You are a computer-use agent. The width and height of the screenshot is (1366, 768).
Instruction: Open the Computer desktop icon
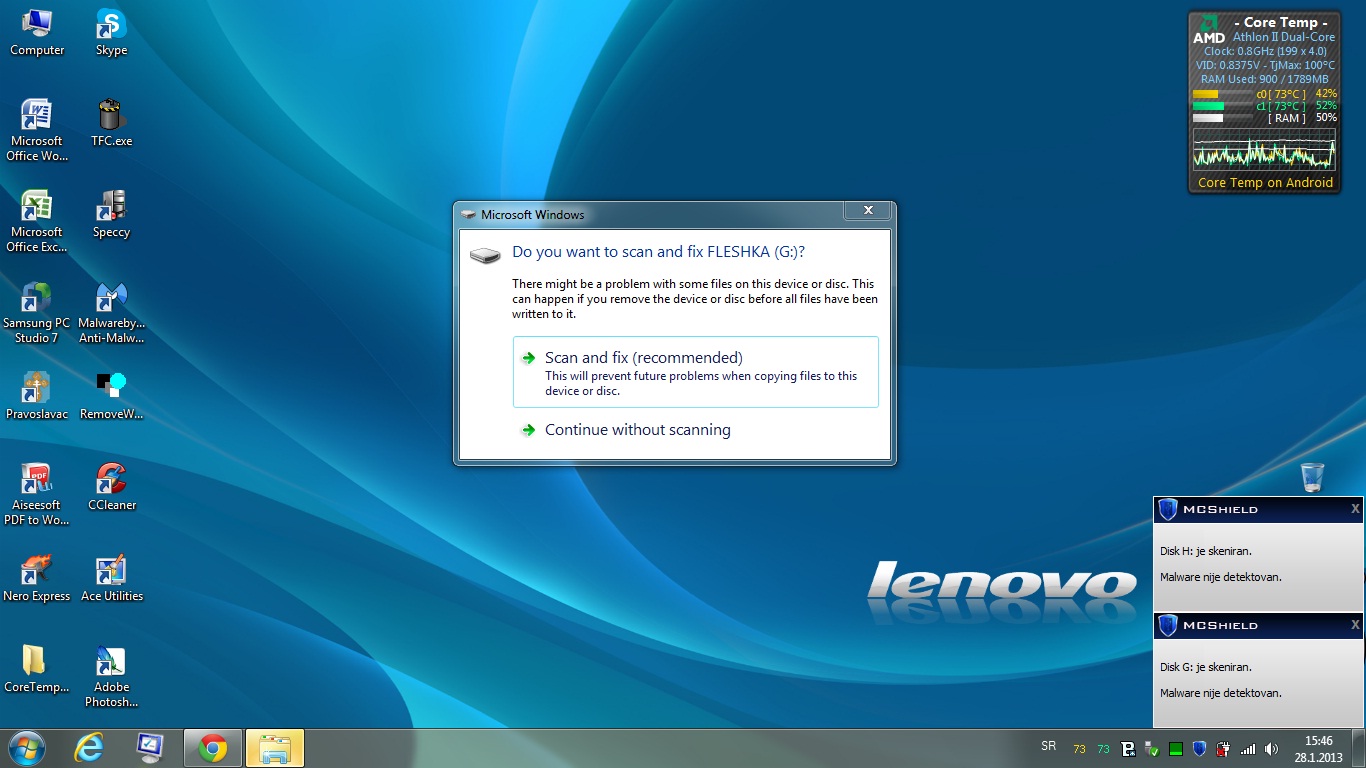[37, 32]
